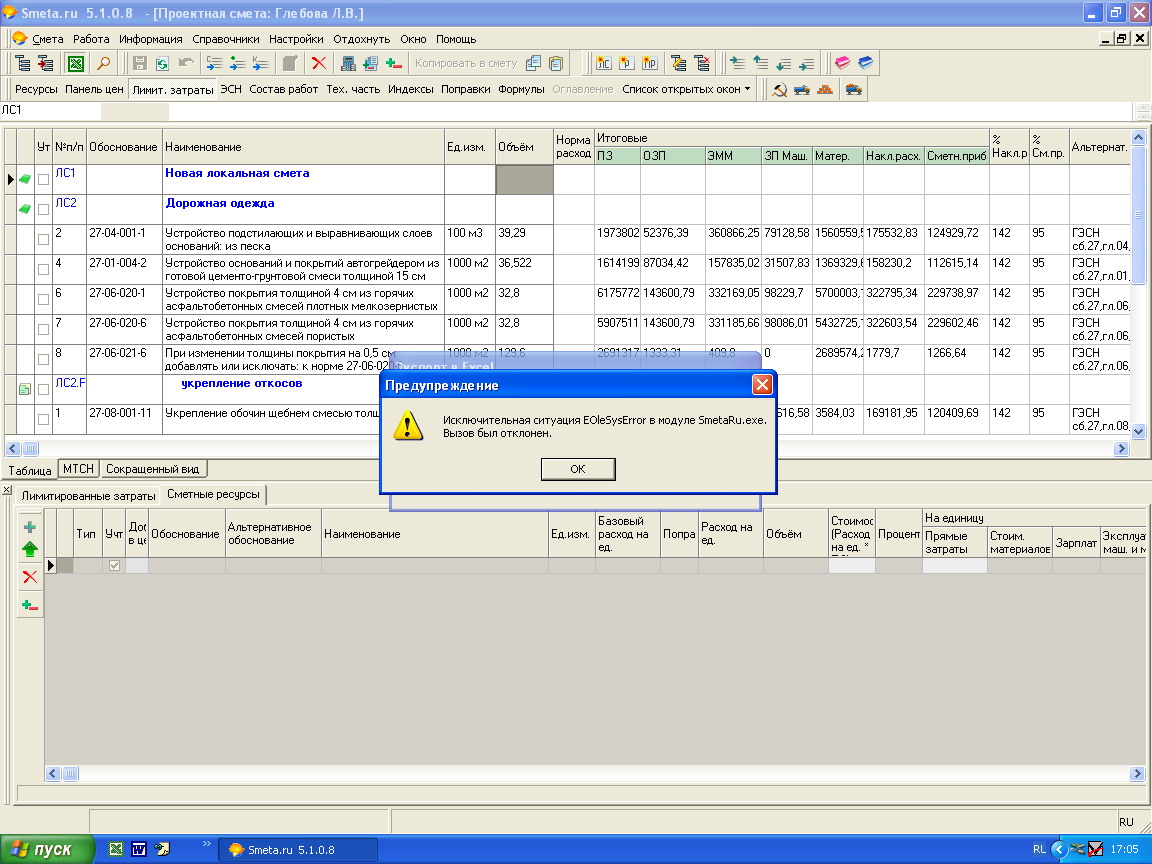The width and height of the screenshot is (1152, 864).
Task: Click the Пуск start button
Action: [47, 849]
